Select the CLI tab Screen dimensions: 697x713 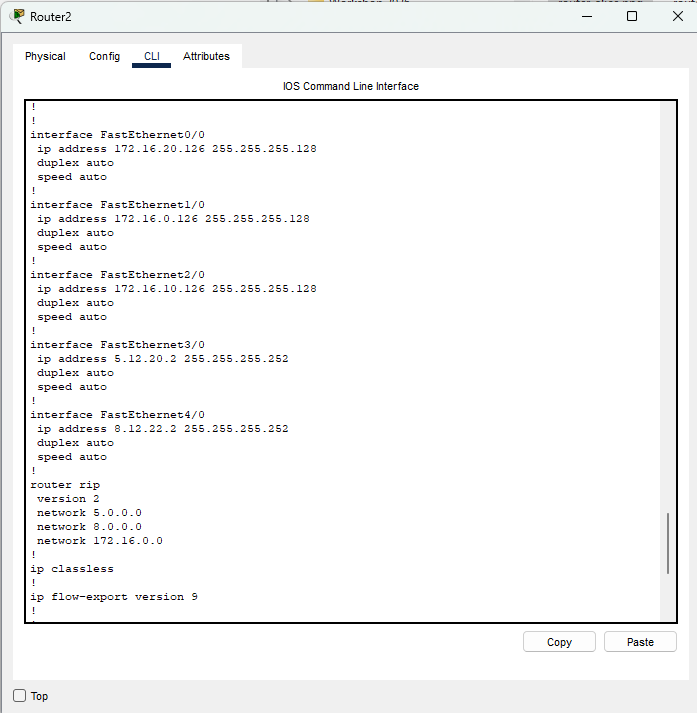point(151,56)
